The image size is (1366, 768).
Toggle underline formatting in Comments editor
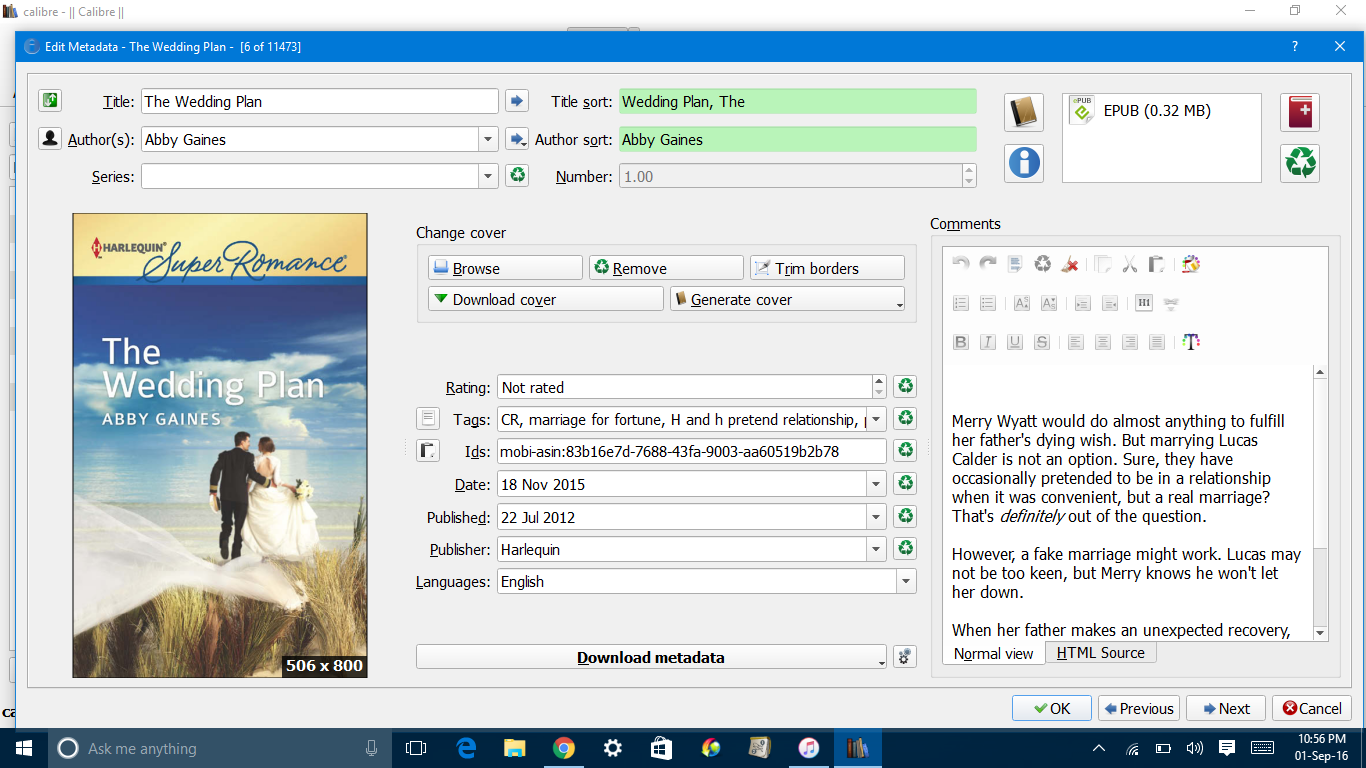coord(1015,342)
